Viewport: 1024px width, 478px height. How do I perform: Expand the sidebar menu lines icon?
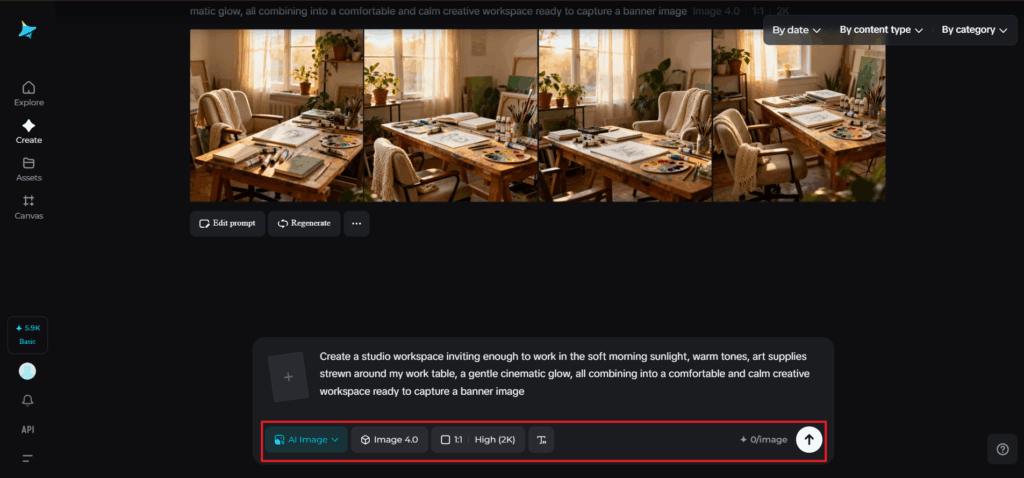click(x=28, y=458)
